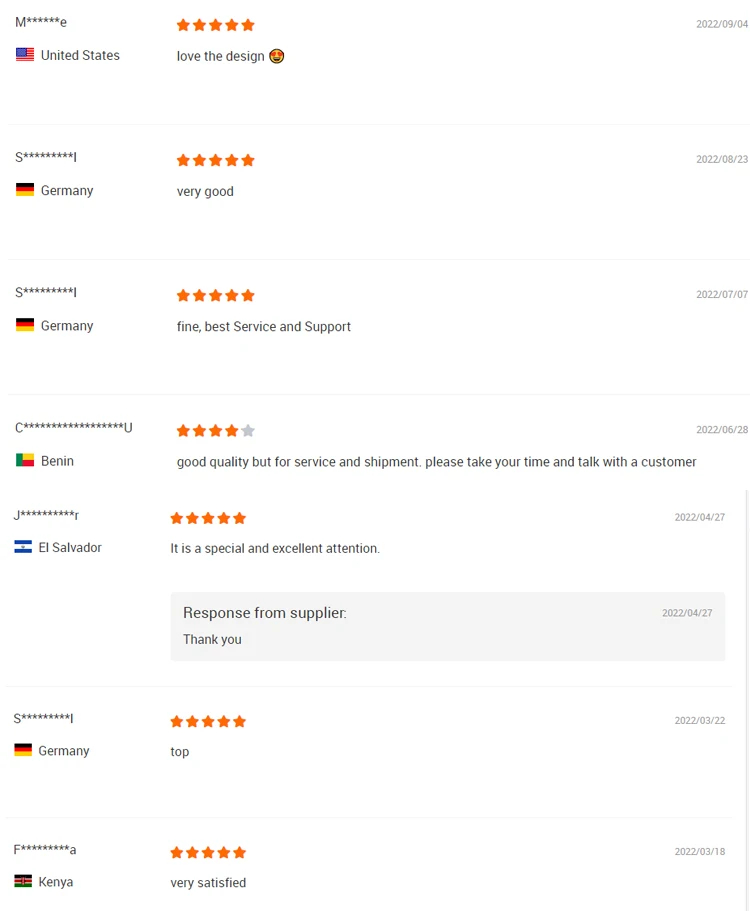Viewport: 750px width, 911px height.
Task: Click the supplier's "Thank you" reply text
Action: (212, 640)
